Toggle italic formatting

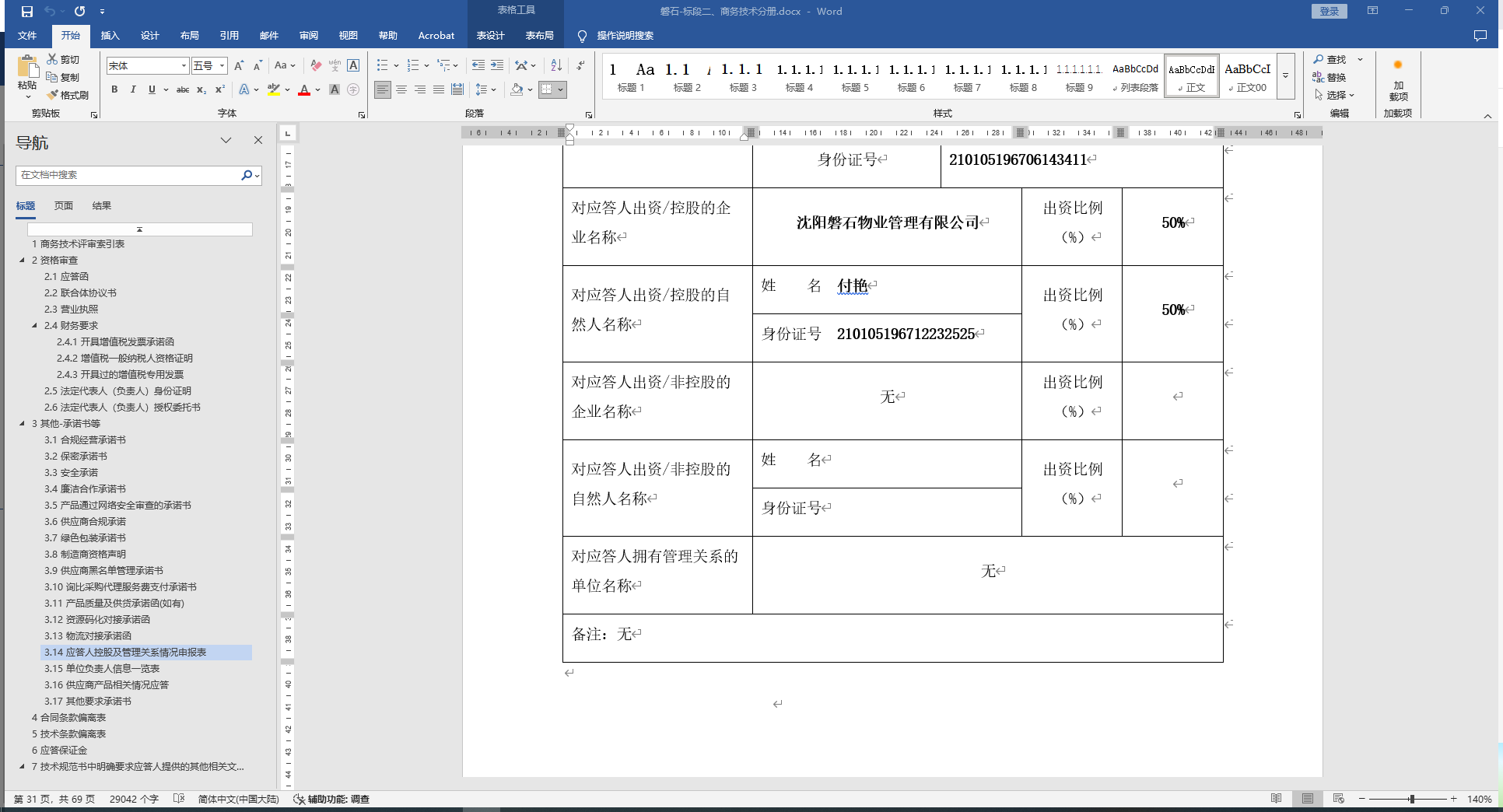133,89
